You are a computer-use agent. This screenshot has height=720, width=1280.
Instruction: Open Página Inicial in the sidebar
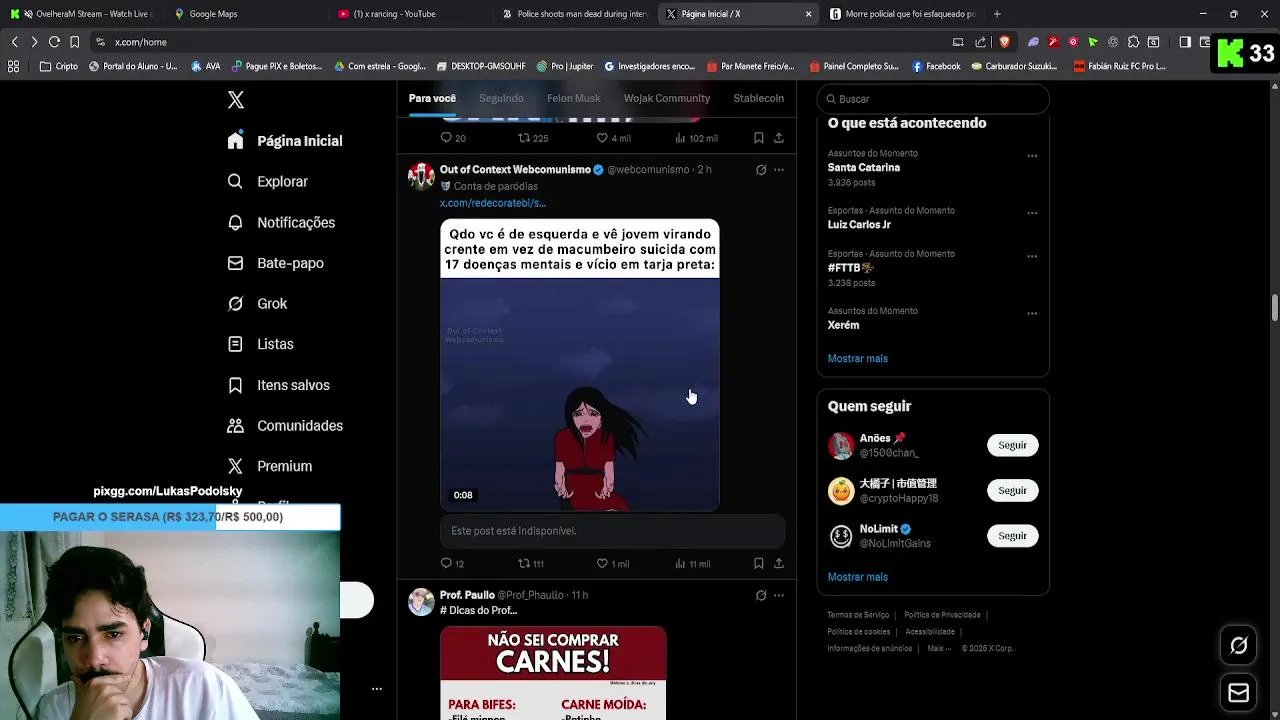(285, 141)
